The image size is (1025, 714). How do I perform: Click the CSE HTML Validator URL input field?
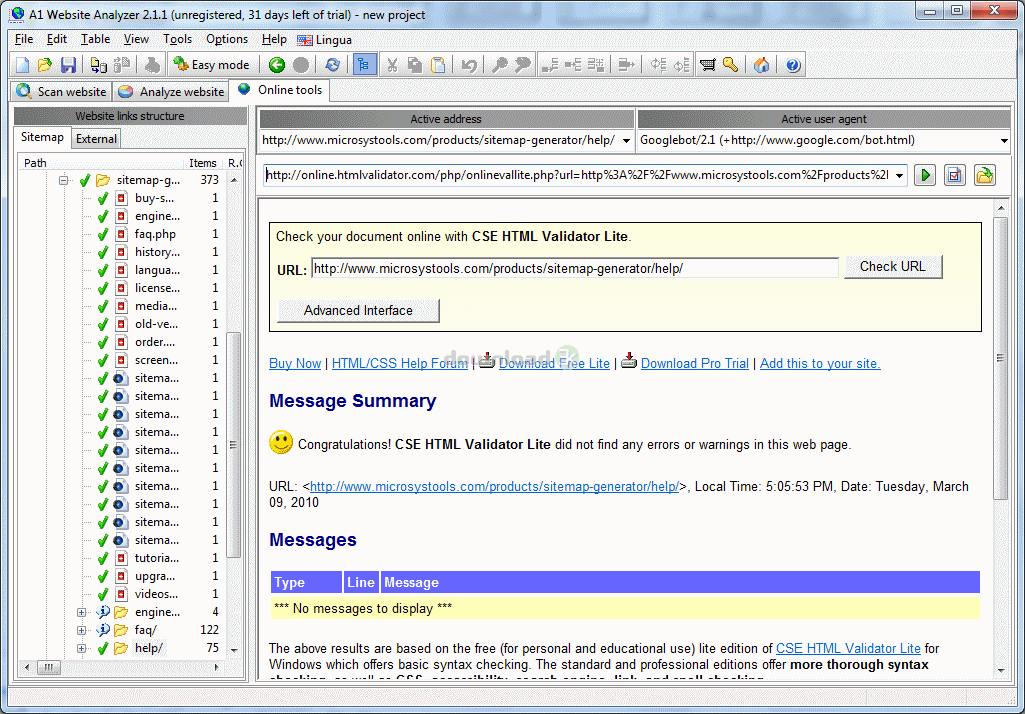(x=574, y=269)
